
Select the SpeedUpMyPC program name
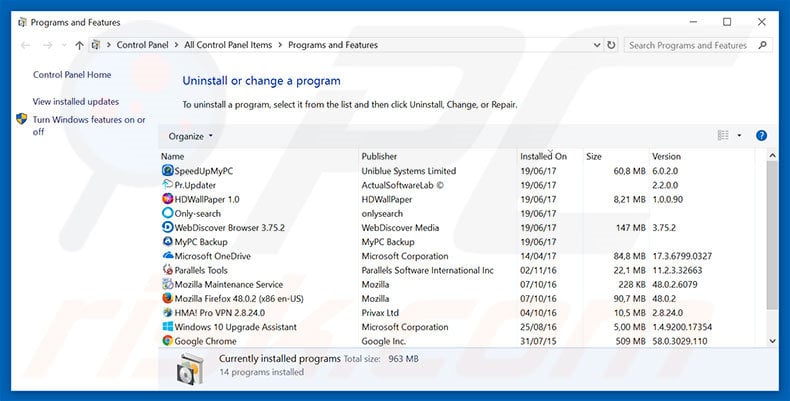tap(204, 171)
